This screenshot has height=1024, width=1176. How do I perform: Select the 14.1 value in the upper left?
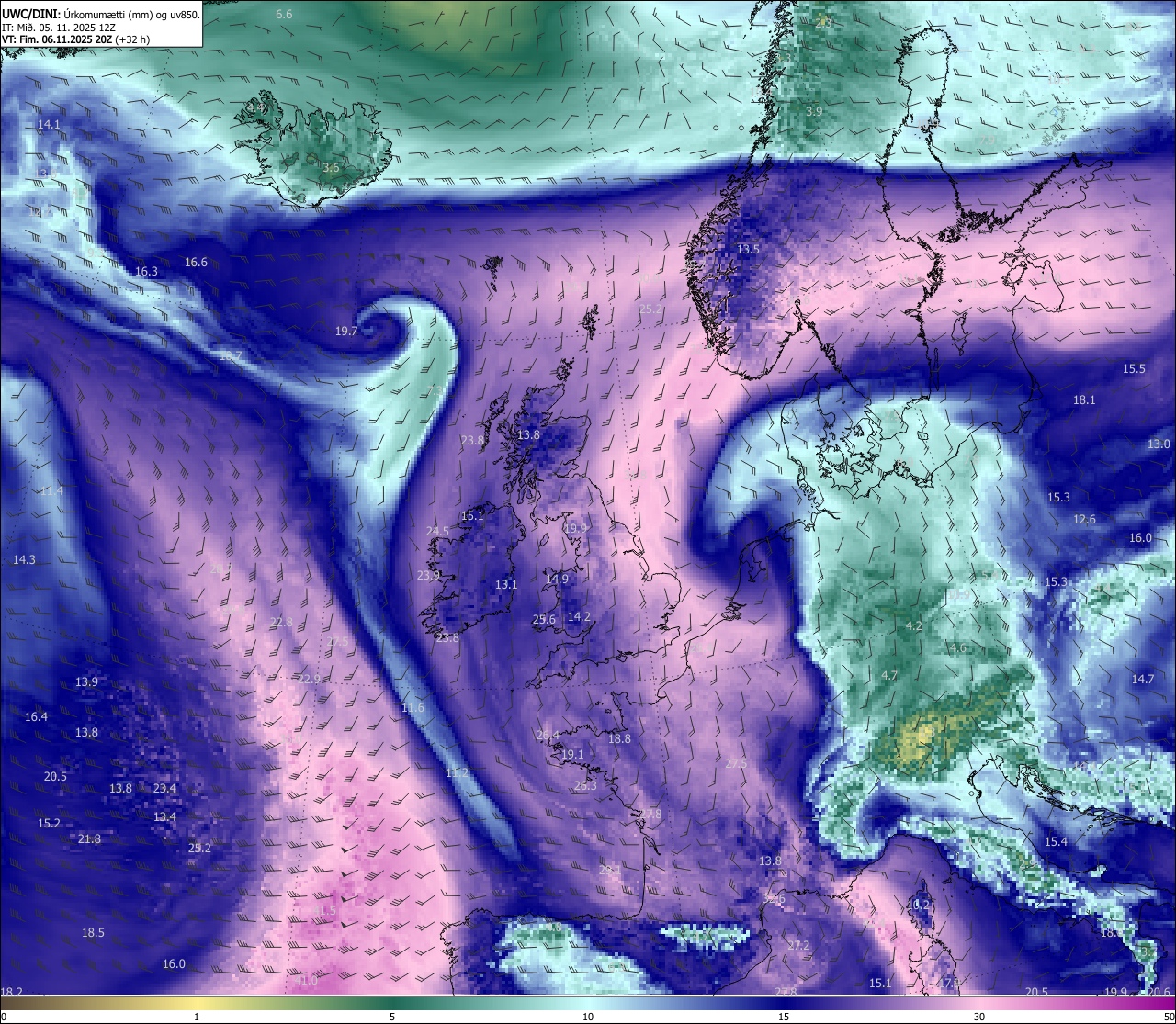coord(49,124)
